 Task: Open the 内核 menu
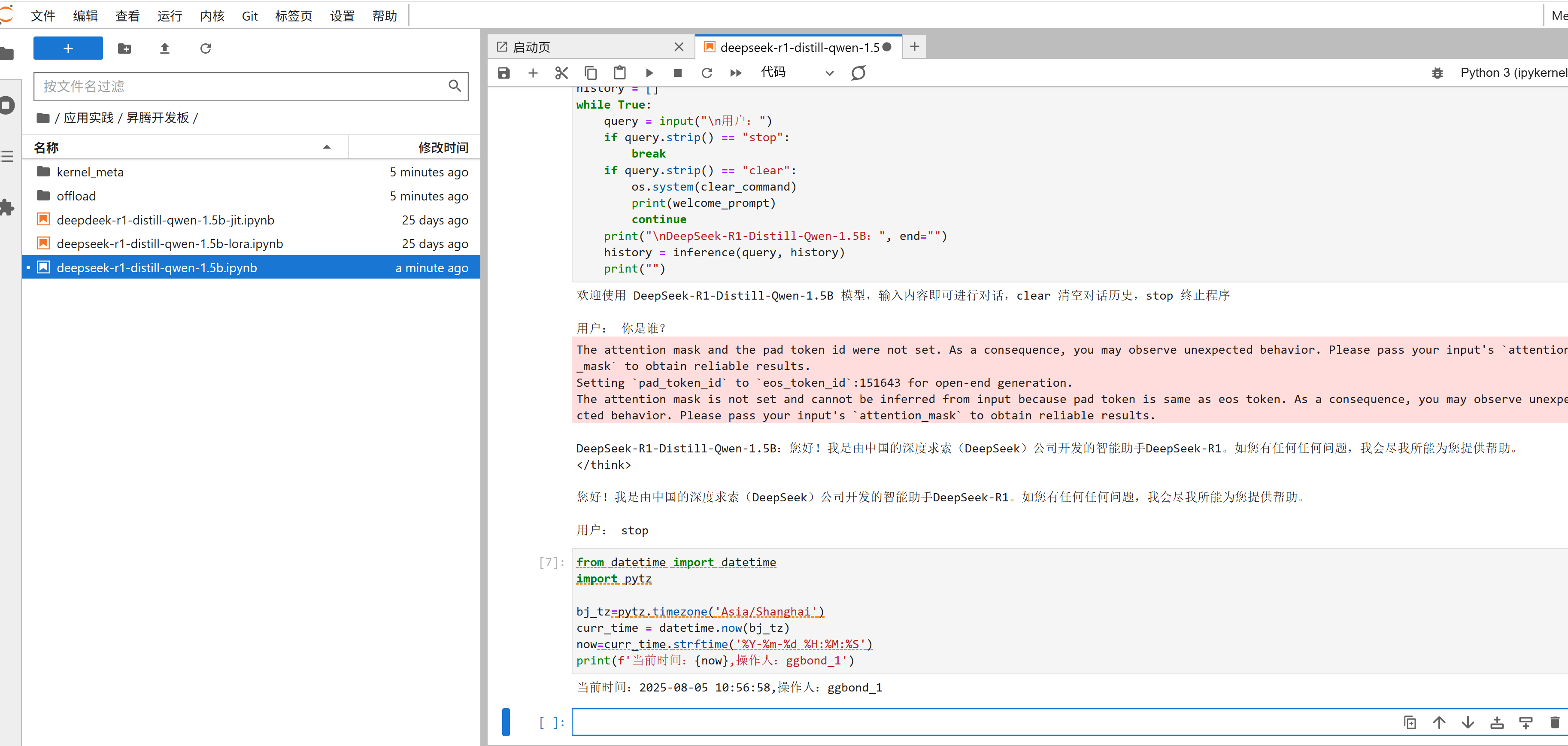pyautogui.click(x=212, y=16)
